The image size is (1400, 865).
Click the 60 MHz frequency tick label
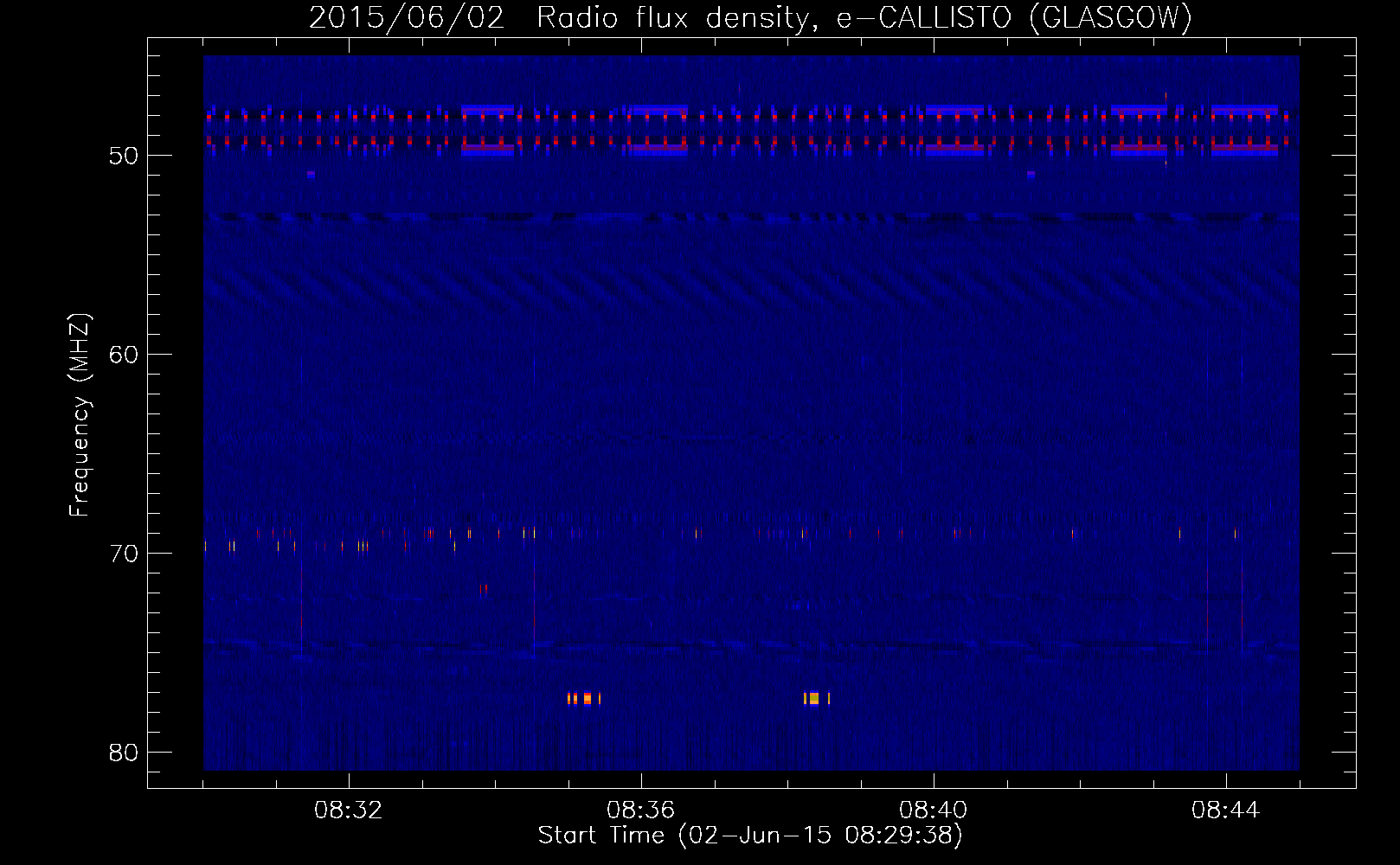pos(124,355)
